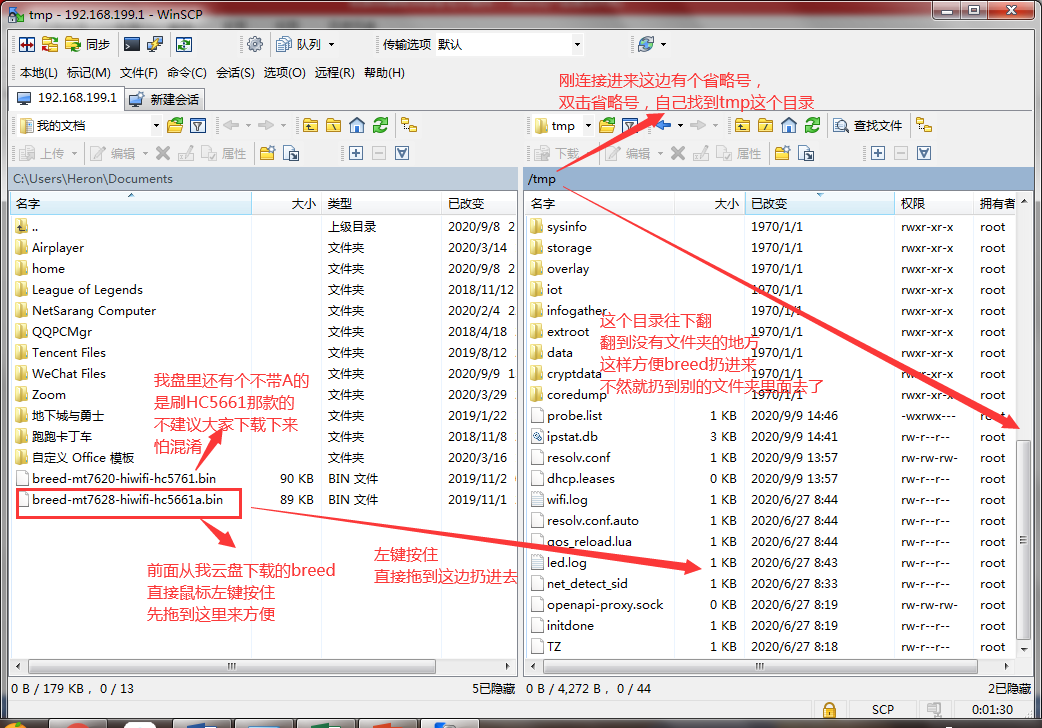
Task: Sort remote panel by 权限 column
Action: tap(934, 203)
